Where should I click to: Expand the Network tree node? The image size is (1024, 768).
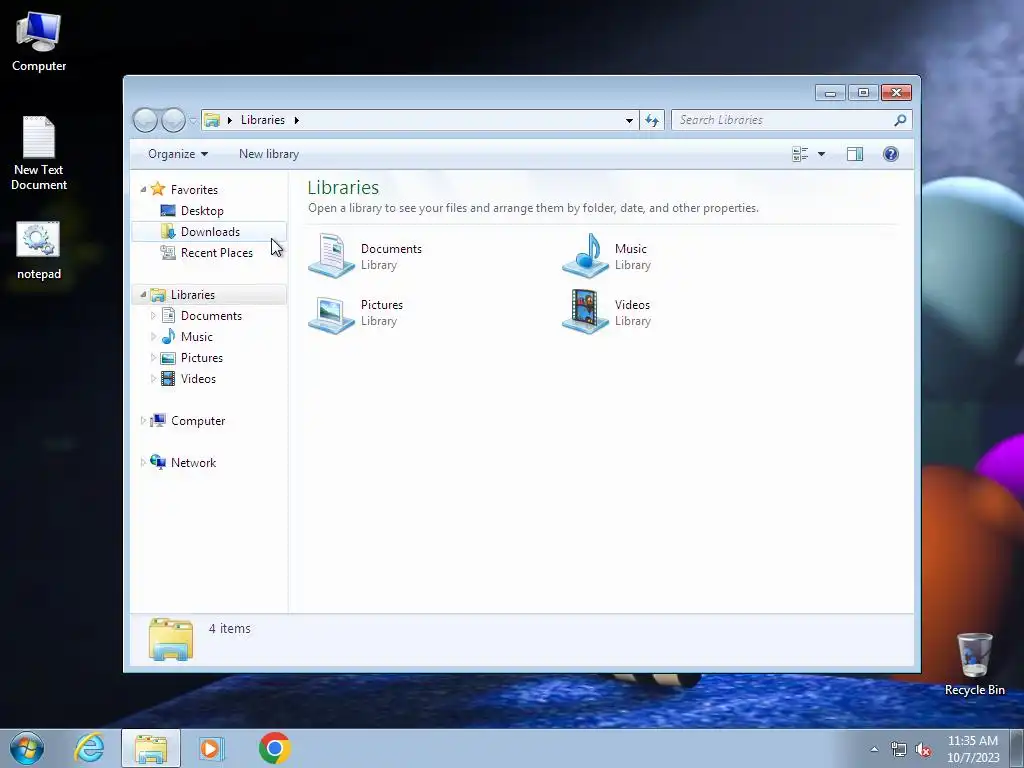coord(143,463)
